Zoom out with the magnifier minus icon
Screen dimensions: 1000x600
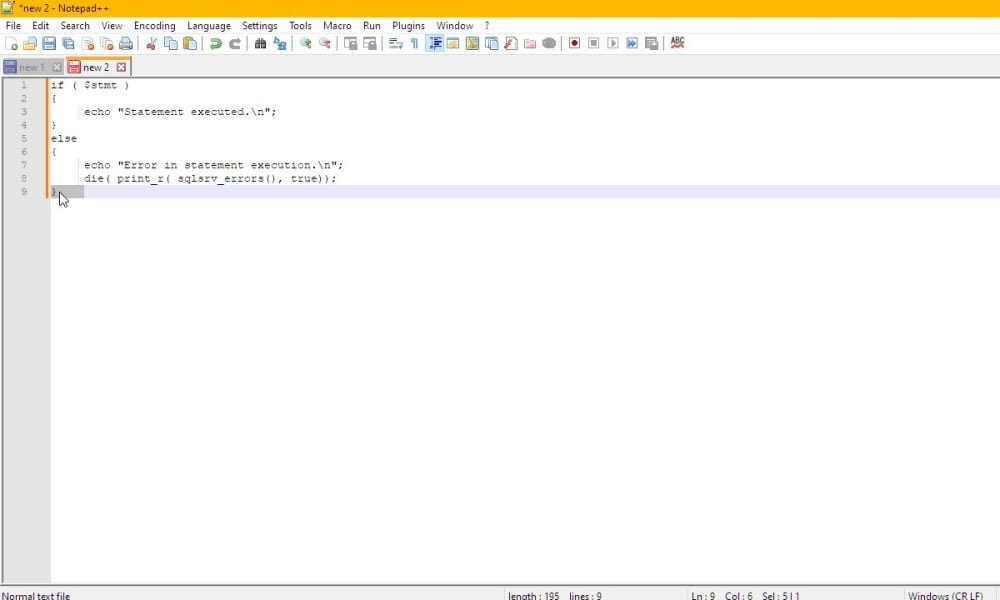click(x=325, y=43)
